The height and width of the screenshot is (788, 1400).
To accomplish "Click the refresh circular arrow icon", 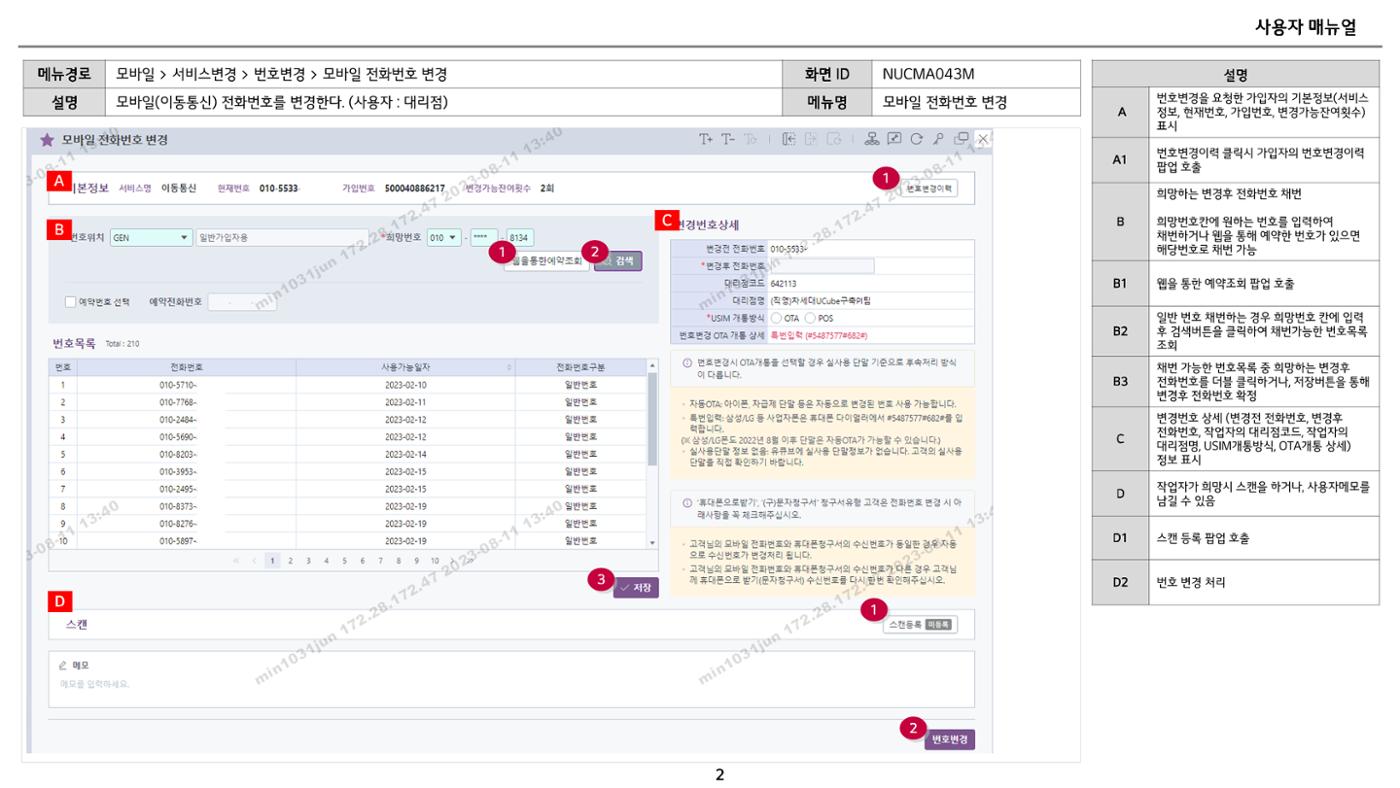I will click(x=917, y=139).
